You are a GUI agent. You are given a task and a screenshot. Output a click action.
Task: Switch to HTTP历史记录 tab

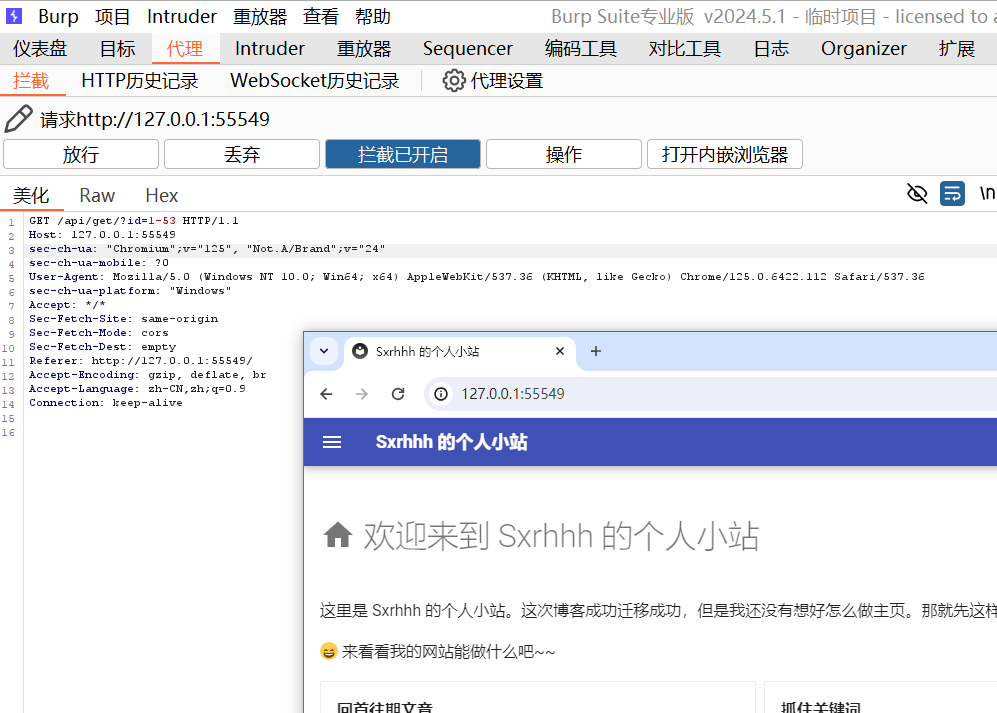140,81
